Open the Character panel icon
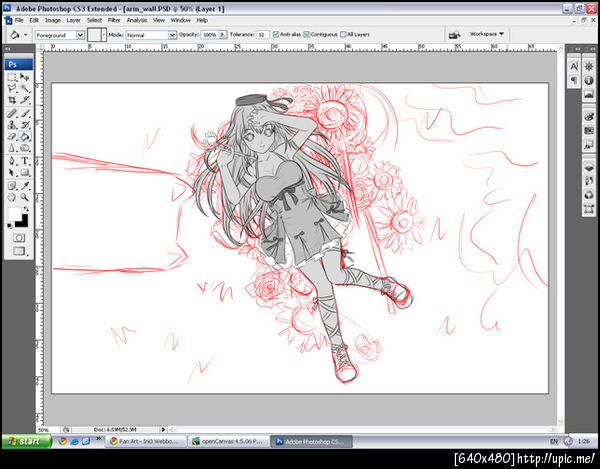Screen dimensions: 600x469 tap(574, 67)
